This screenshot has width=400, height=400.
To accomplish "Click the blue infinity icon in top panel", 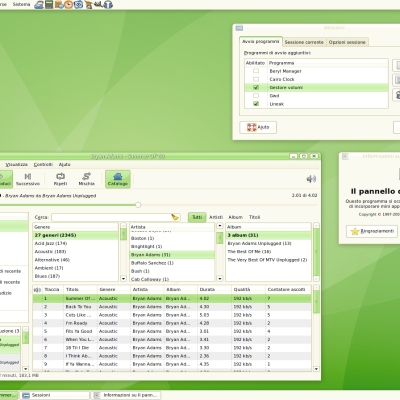I will click(78, 5).
